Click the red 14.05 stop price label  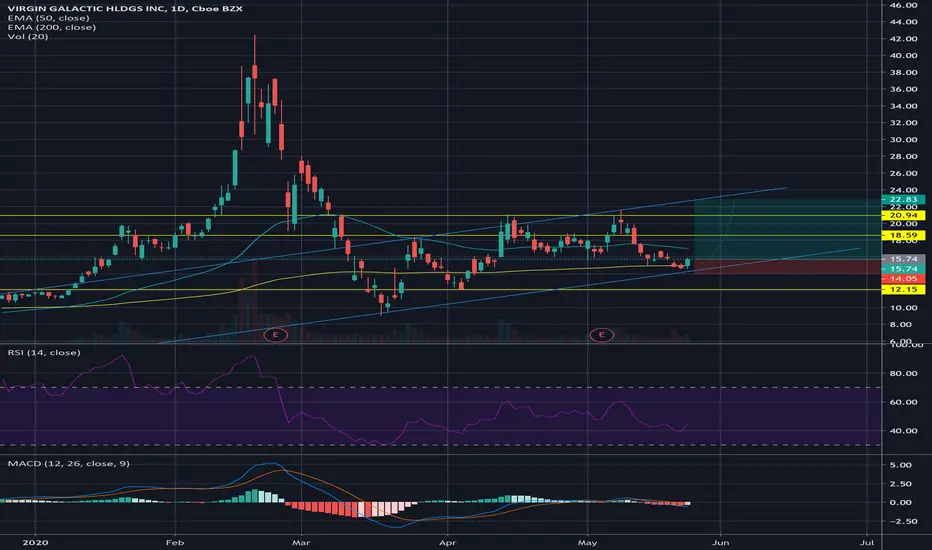click(x=903, y=278)
